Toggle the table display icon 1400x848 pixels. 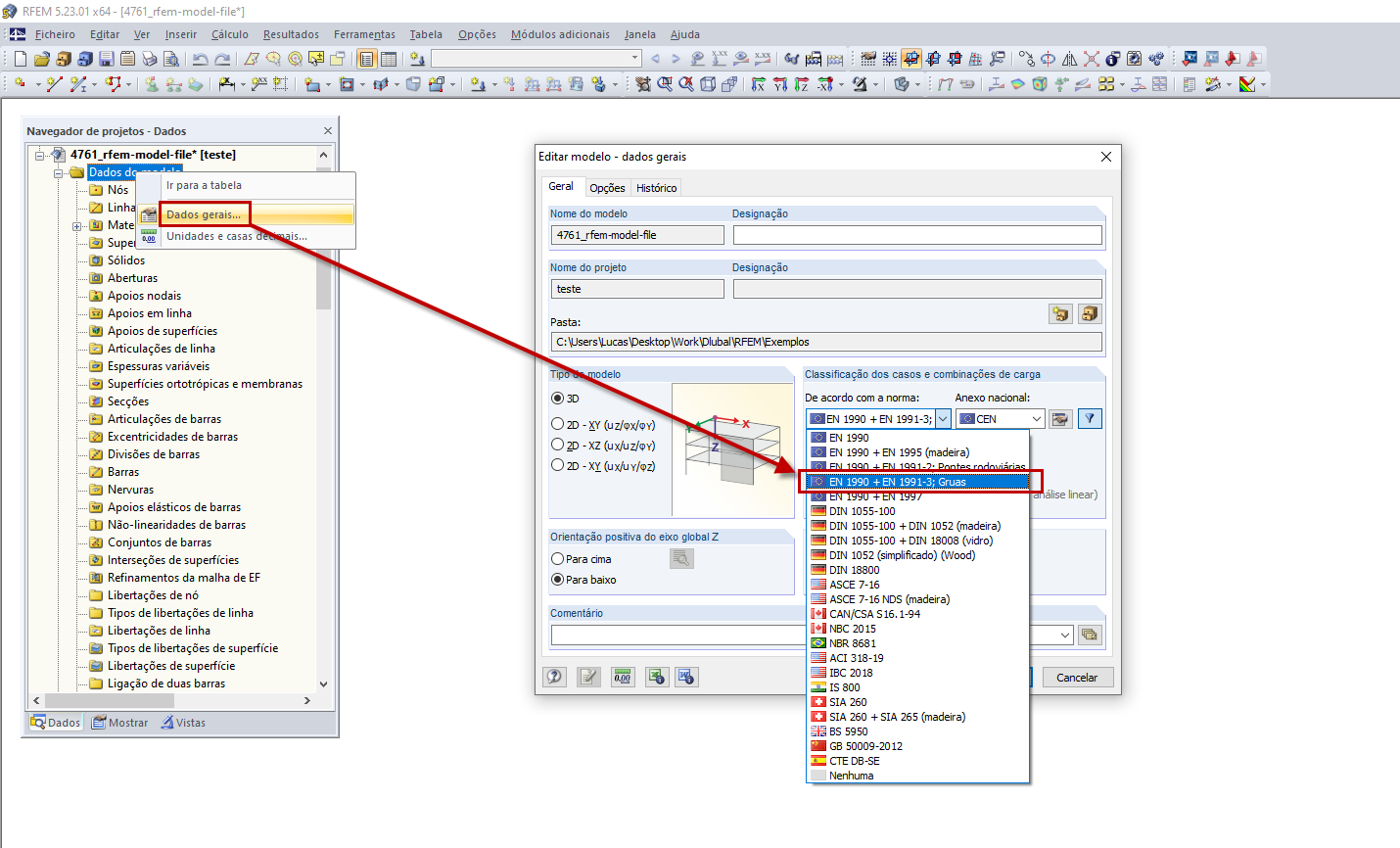tap(389, 59)
